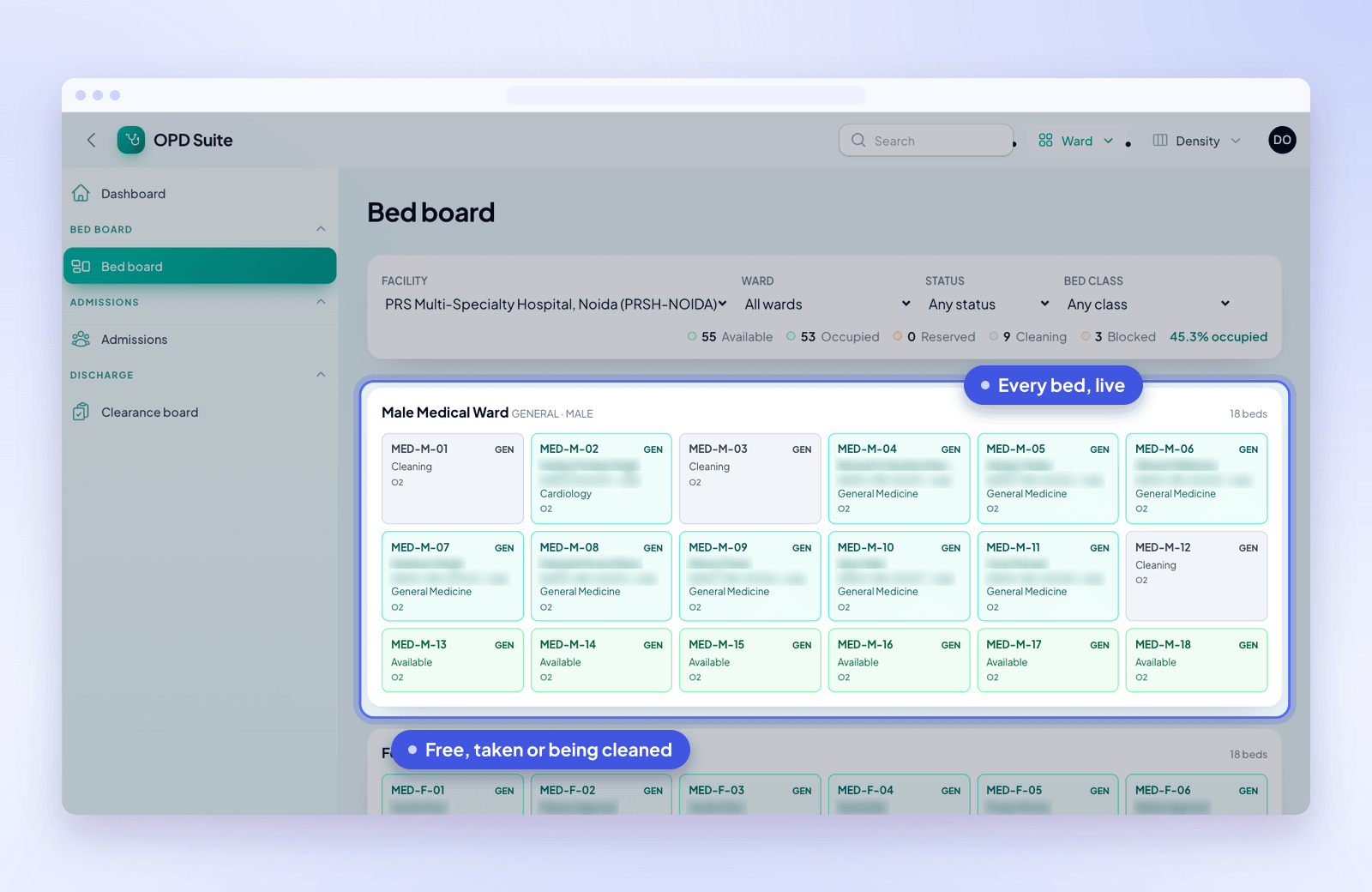Collapse the BED BOARD sidebar section

pyautogui.click(x=321, y=229)
